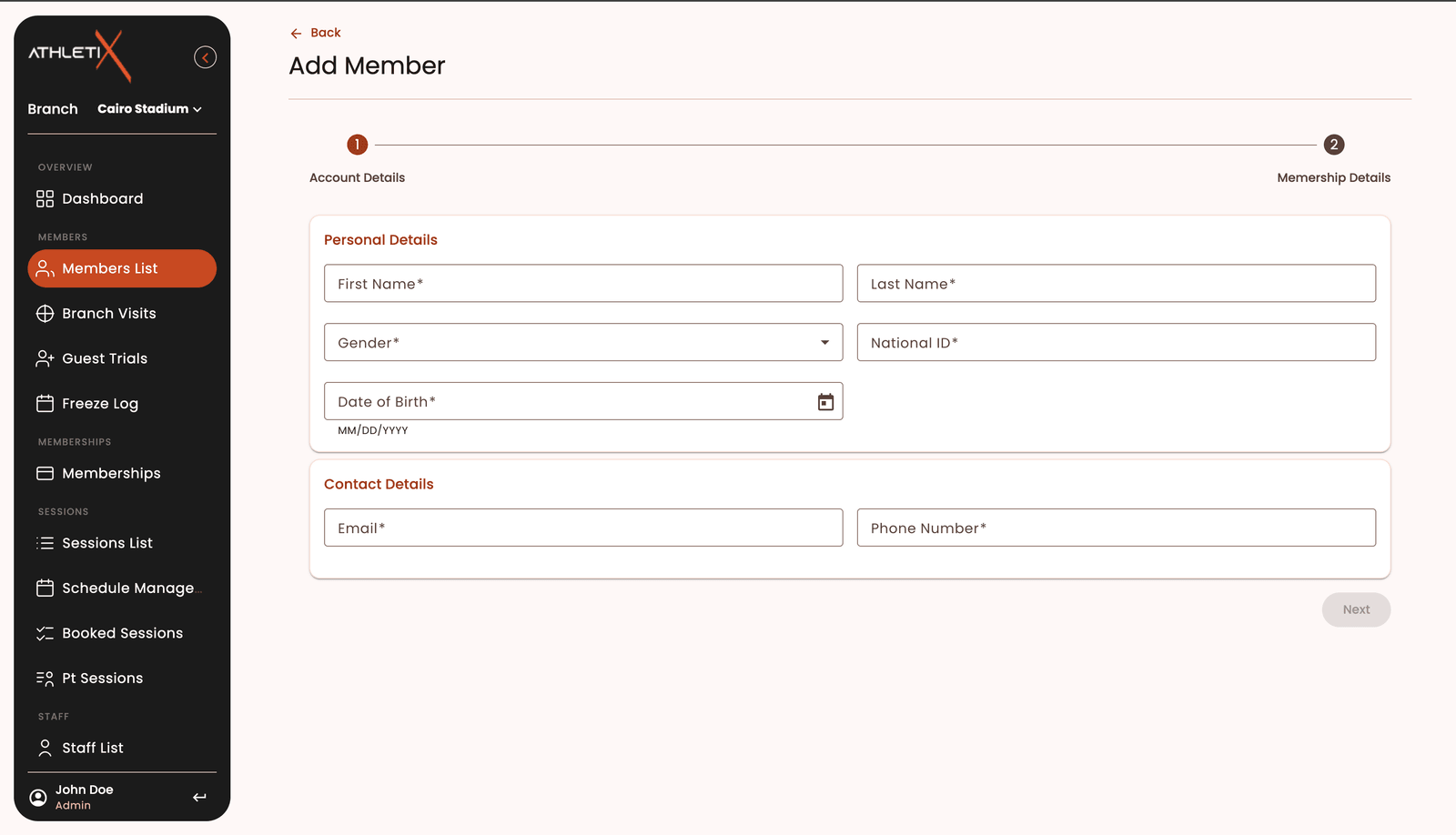The height and width of the screenshot is (835, 1456).
Task: Click the Sessions List lines icon
Action: (45, 543)
